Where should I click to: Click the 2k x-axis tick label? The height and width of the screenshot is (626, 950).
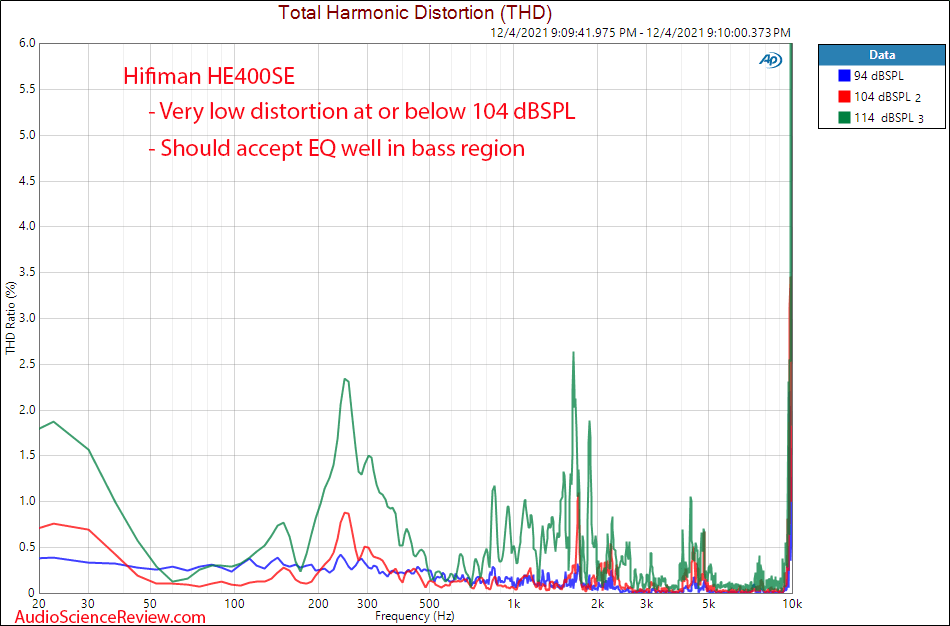pos(597,604)
